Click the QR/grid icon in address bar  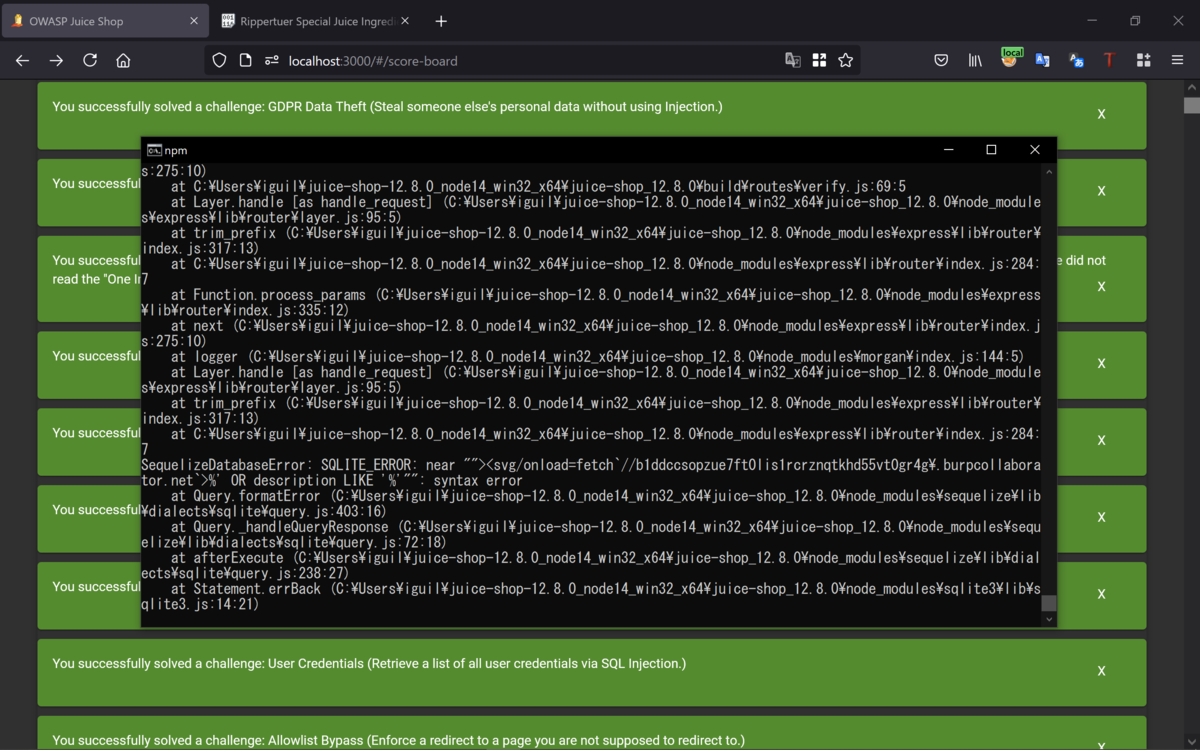click(x=819, y=60)
